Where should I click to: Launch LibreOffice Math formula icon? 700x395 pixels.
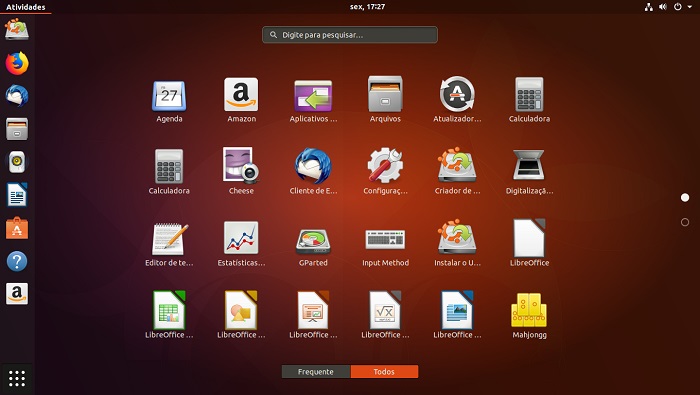coord(385,316)
